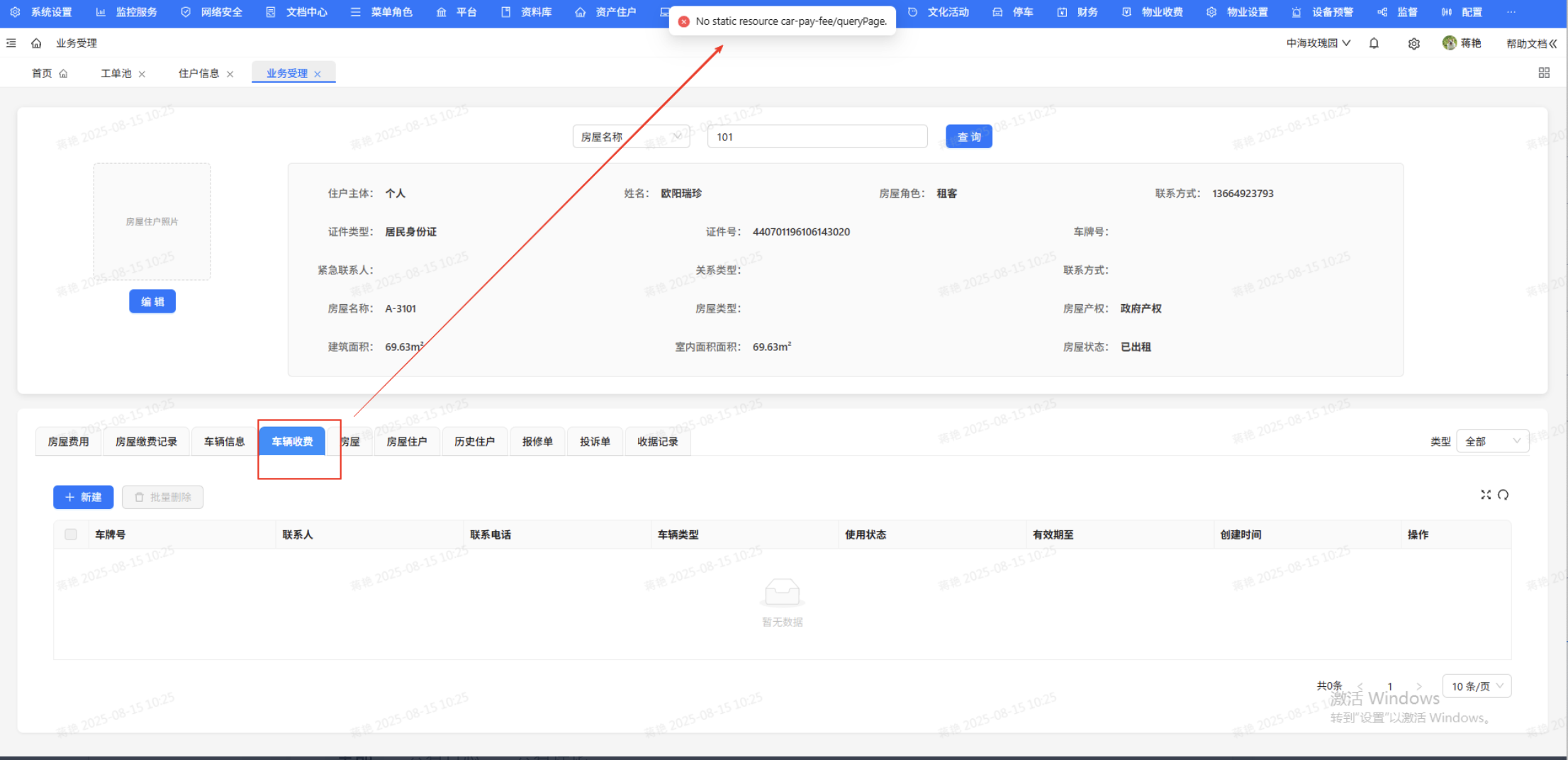1568x760 pixels.
Task: Close the 住户信息 tab
Action: 230,74
